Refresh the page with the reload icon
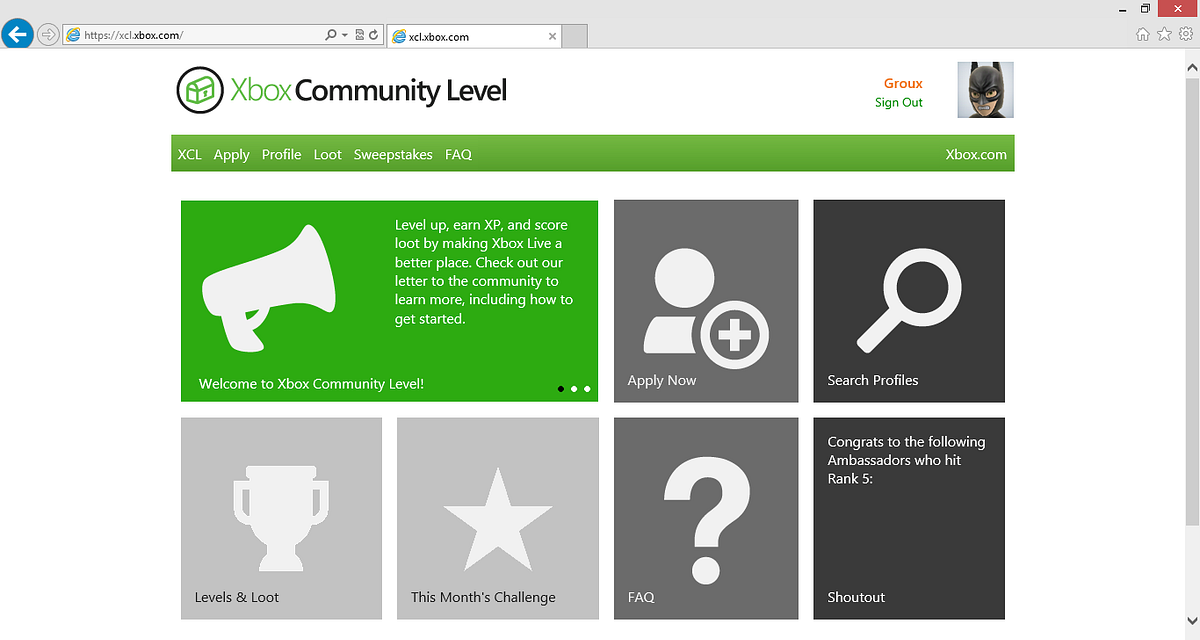Screen dimensions: 1200x640 tap(373, 35)
